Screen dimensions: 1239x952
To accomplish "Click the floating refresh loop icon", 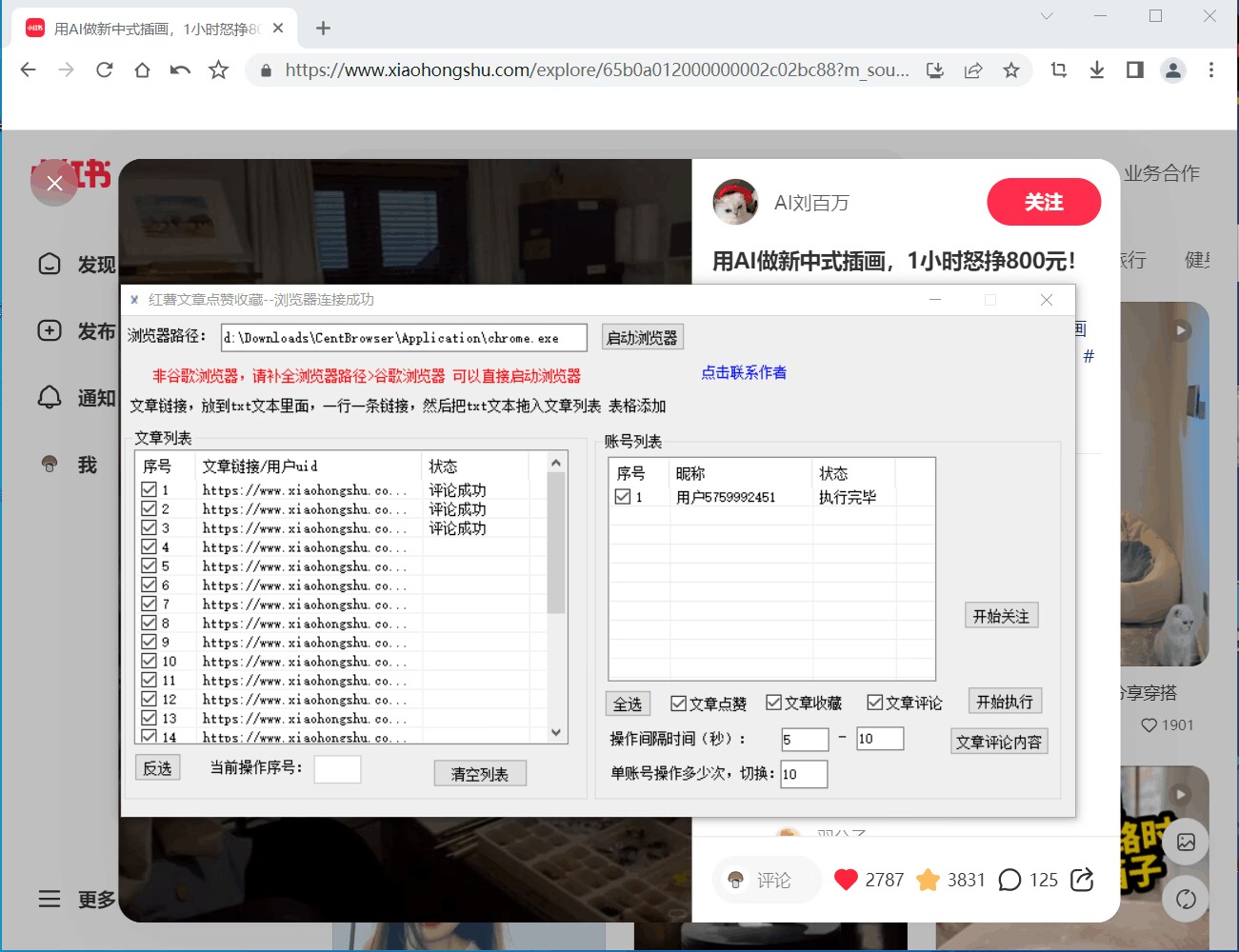I will point(1185,899).
